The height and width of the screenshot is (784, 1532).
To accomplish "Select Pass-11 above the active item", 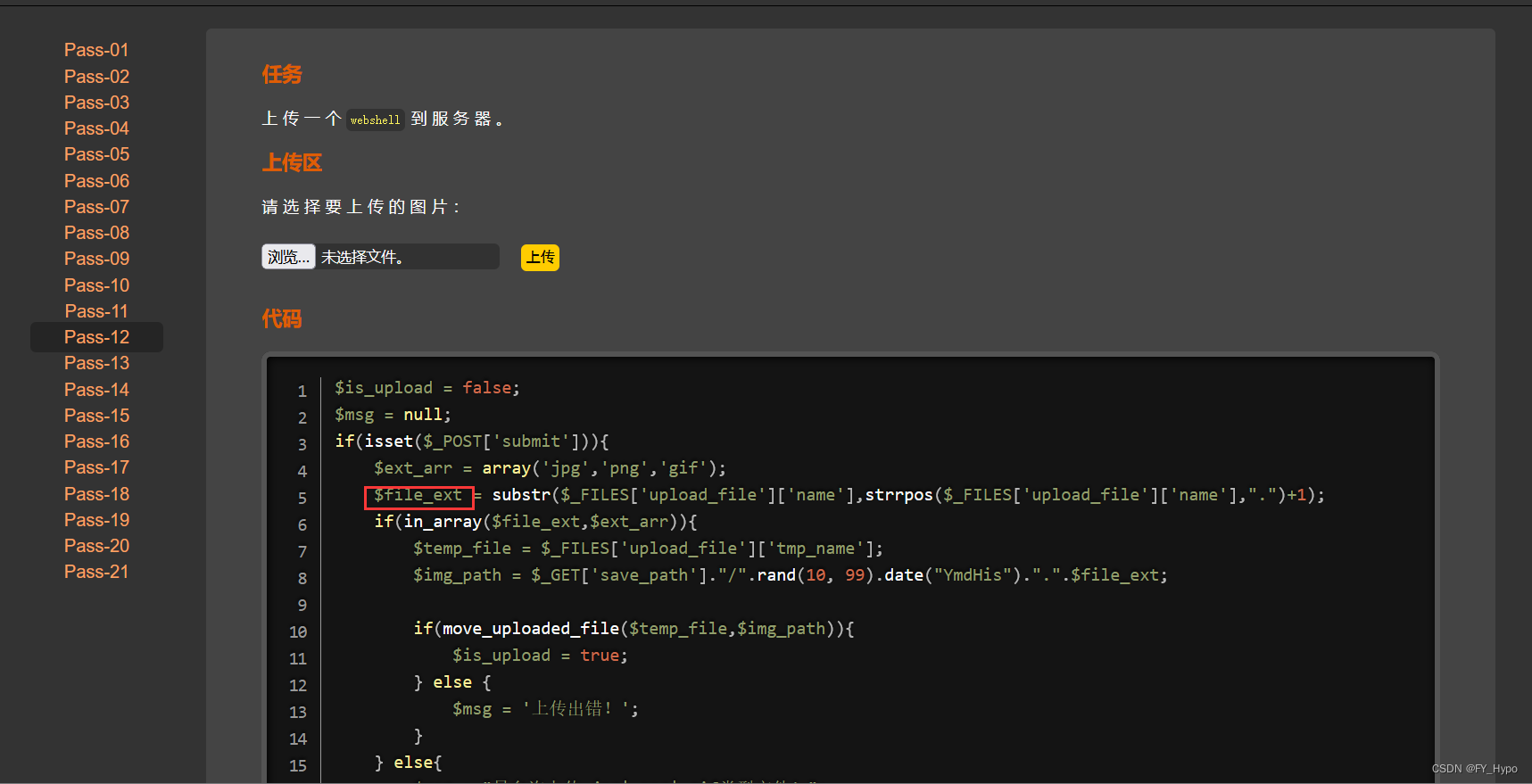I will [96, 311].
